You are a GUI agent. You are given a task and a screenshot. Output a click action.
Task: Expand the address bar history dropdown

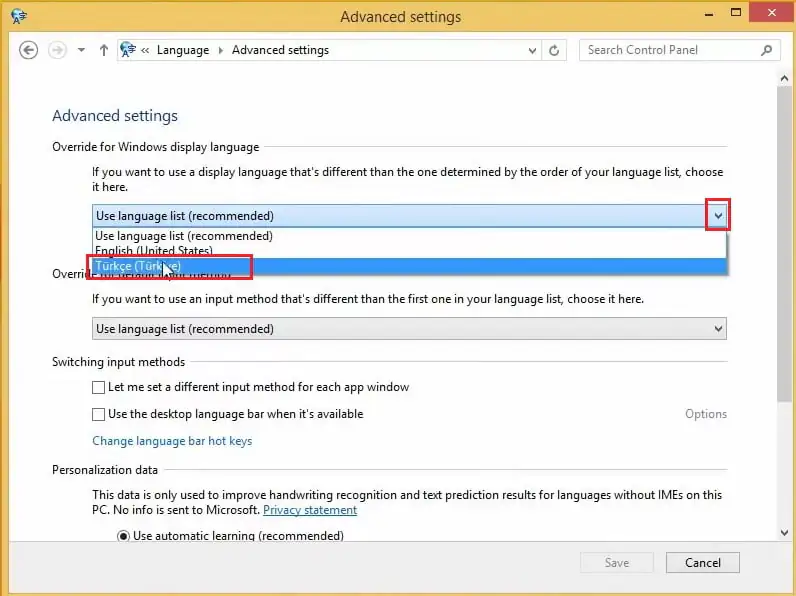[532, 50]
